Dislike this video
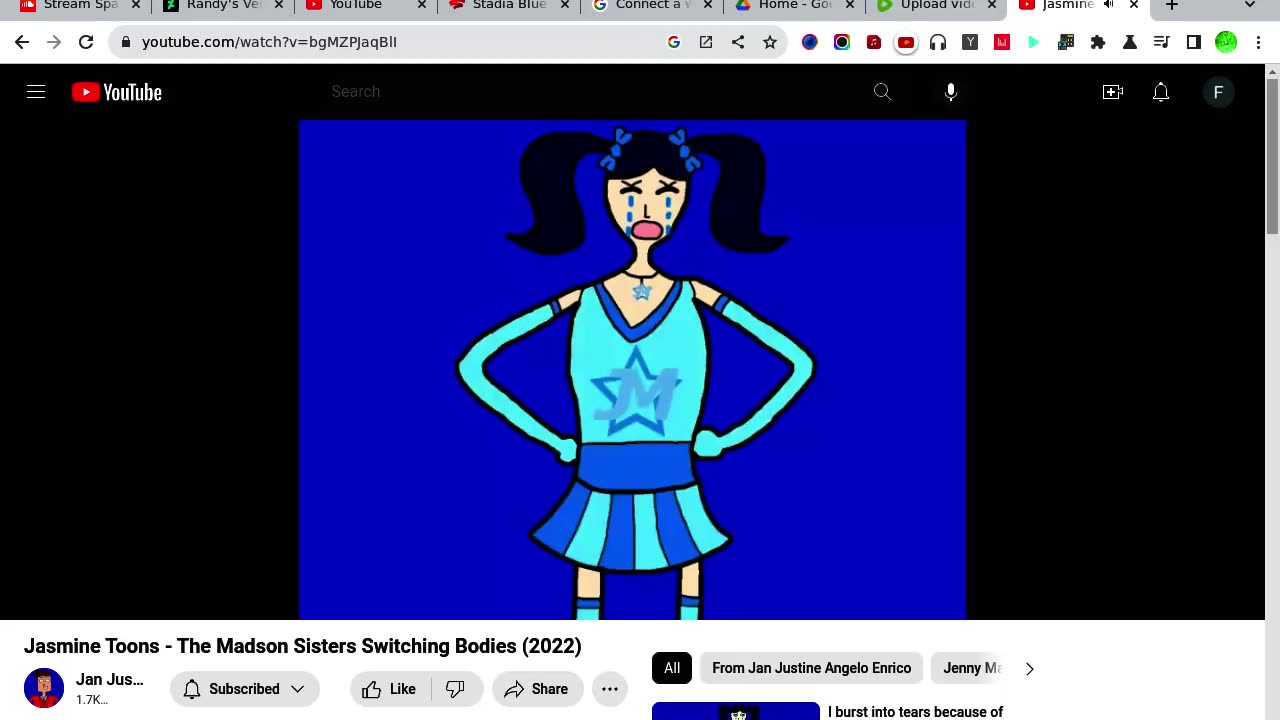Screen dimensions: 1280x720 pos(456,689)
